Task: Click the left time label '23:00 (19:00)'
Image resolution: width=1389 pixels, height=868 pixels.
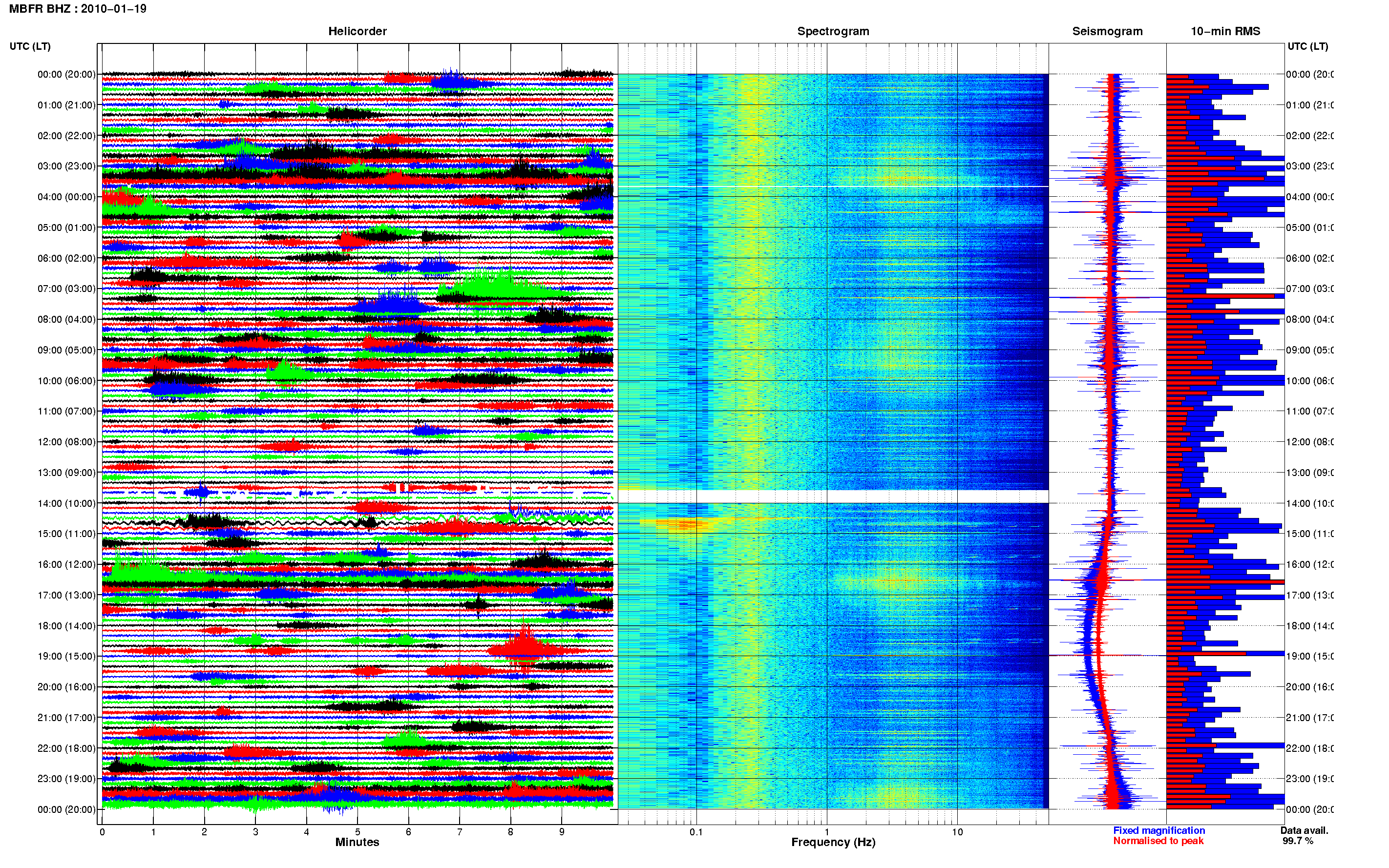Action: (x=66, y=779)
